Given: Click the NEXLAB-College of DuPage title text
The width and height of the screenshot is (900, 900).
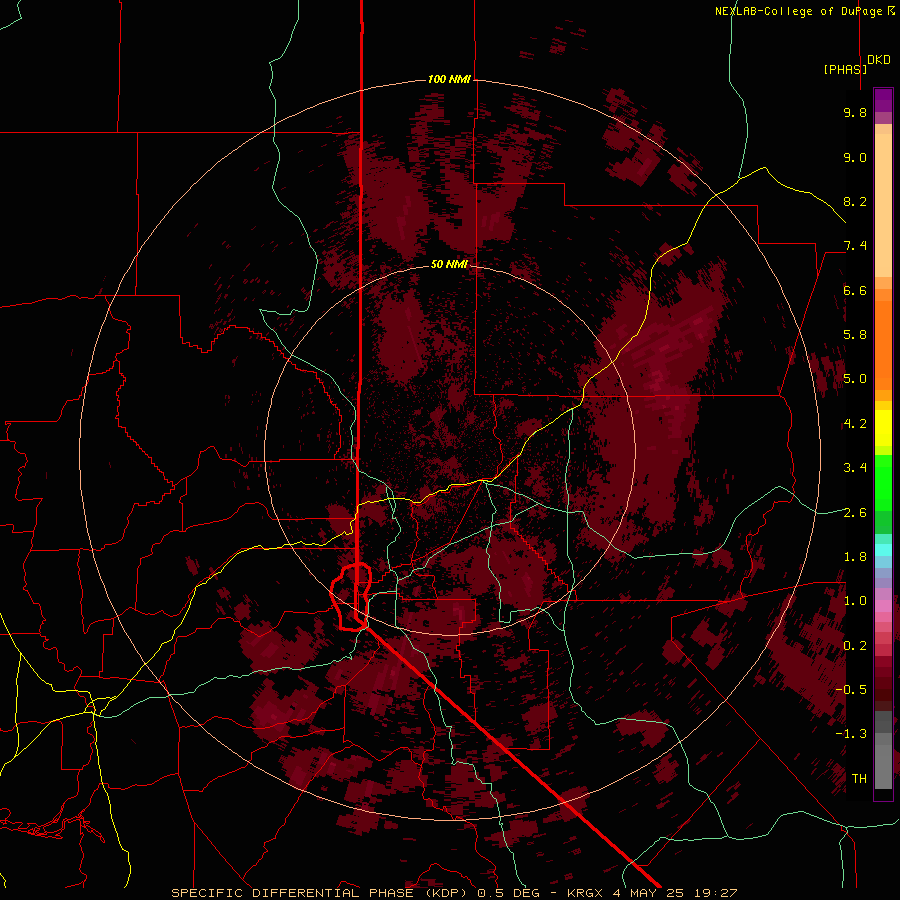Looking at the screenshot, I should coord(805,11).
